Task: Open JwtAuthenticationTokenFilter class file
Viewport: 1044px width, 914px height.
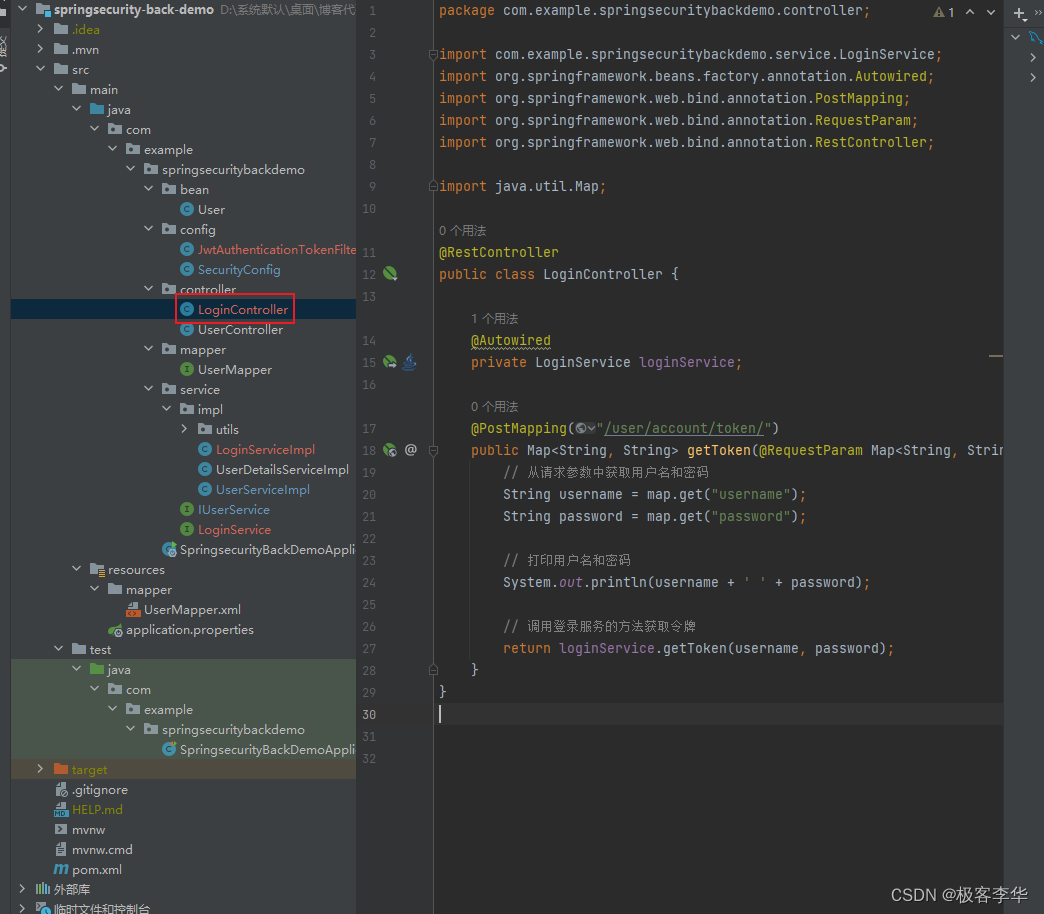Action: tap(269, 250)
